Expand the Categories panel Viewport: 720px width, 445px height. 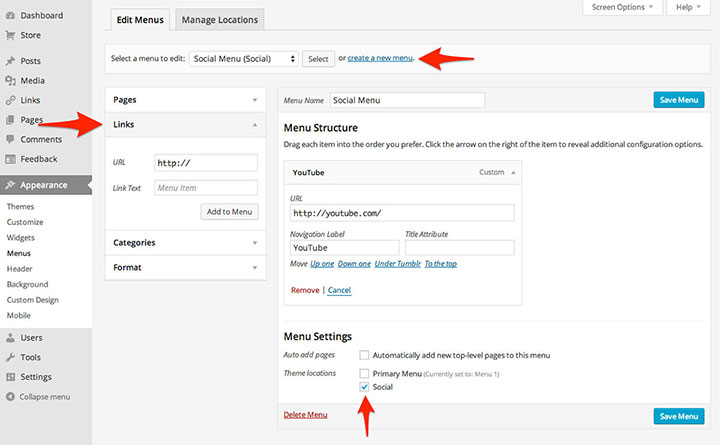[185, 242]
